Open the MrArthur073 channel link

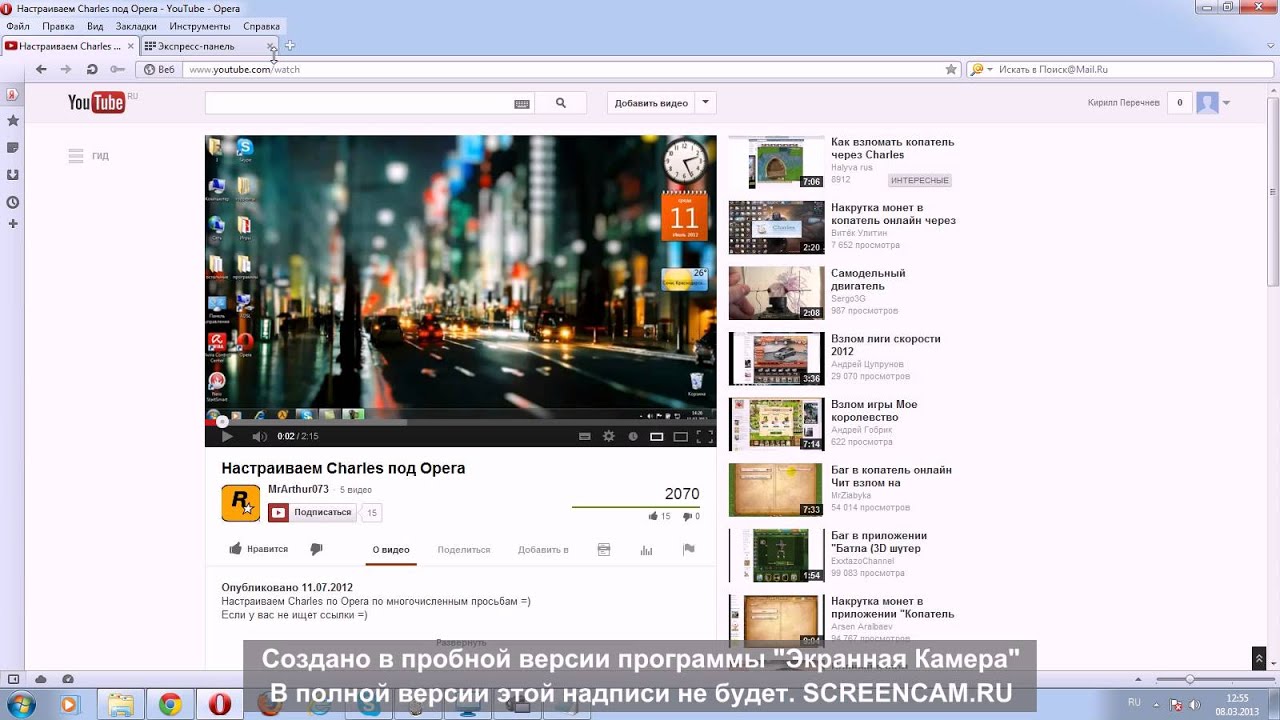tap(298, 489)
